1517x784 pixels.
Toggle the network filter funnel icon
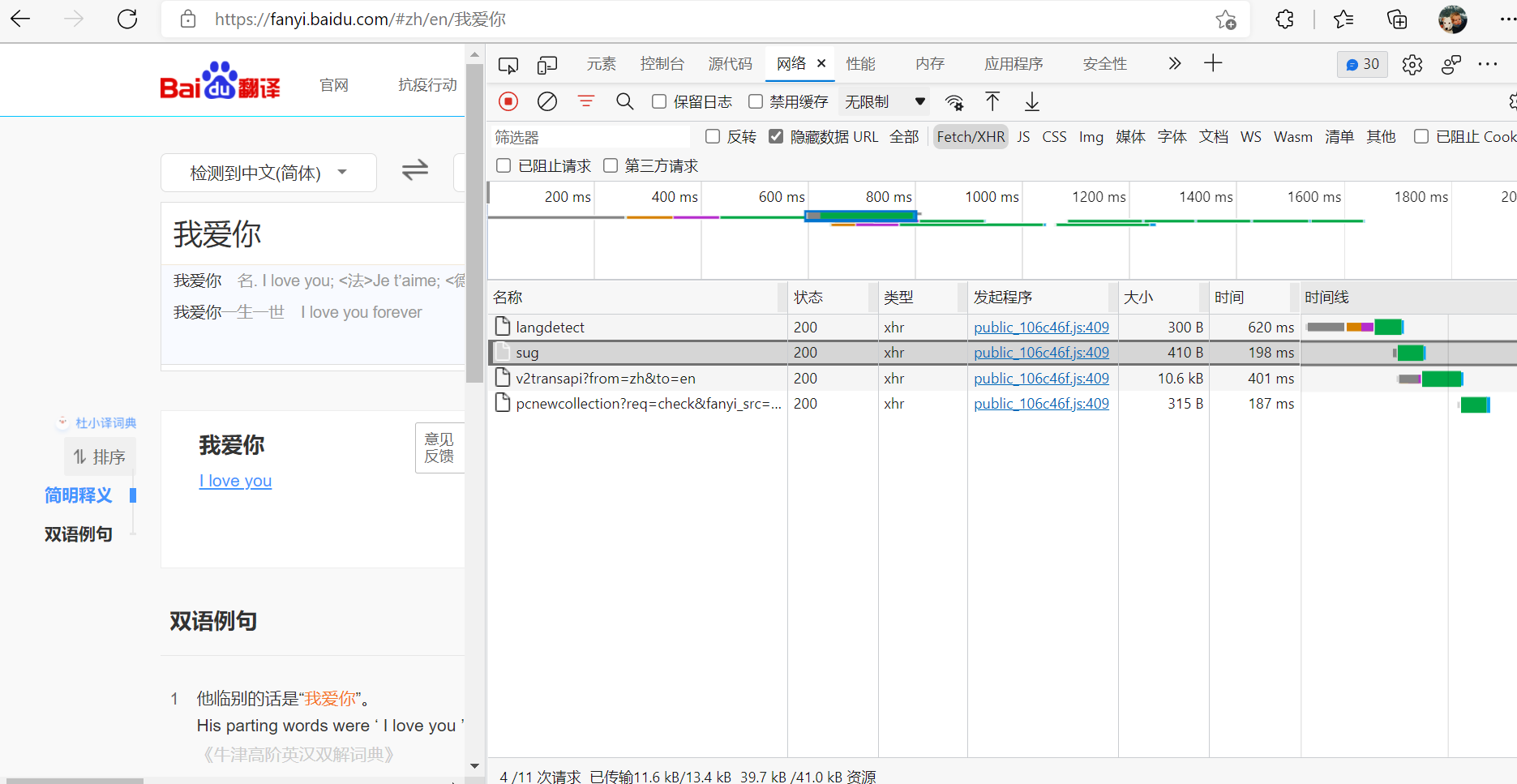click(586, 101)
